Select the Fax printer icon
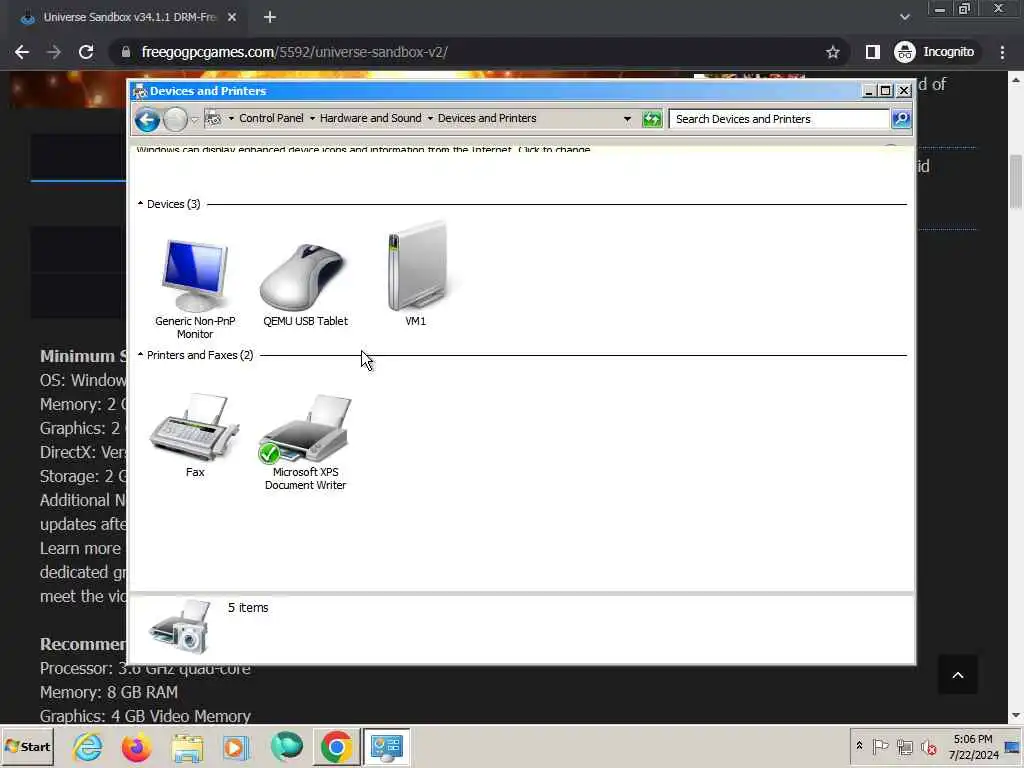Image resolution: width=1024 pixels, height=768 pixels. click(x=195, y=426)
